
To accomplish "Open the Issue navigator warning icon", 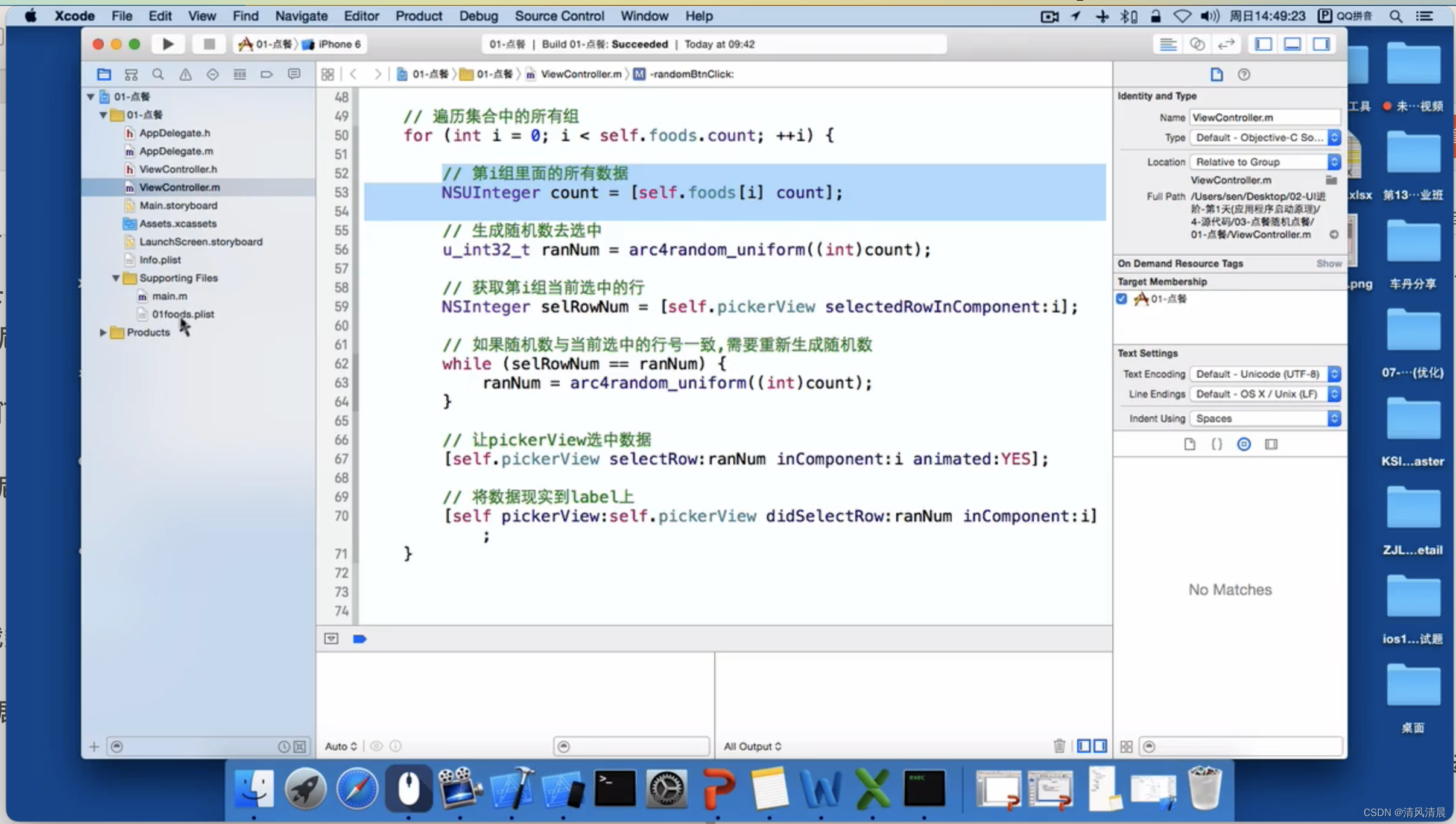I will coord(185,74).
